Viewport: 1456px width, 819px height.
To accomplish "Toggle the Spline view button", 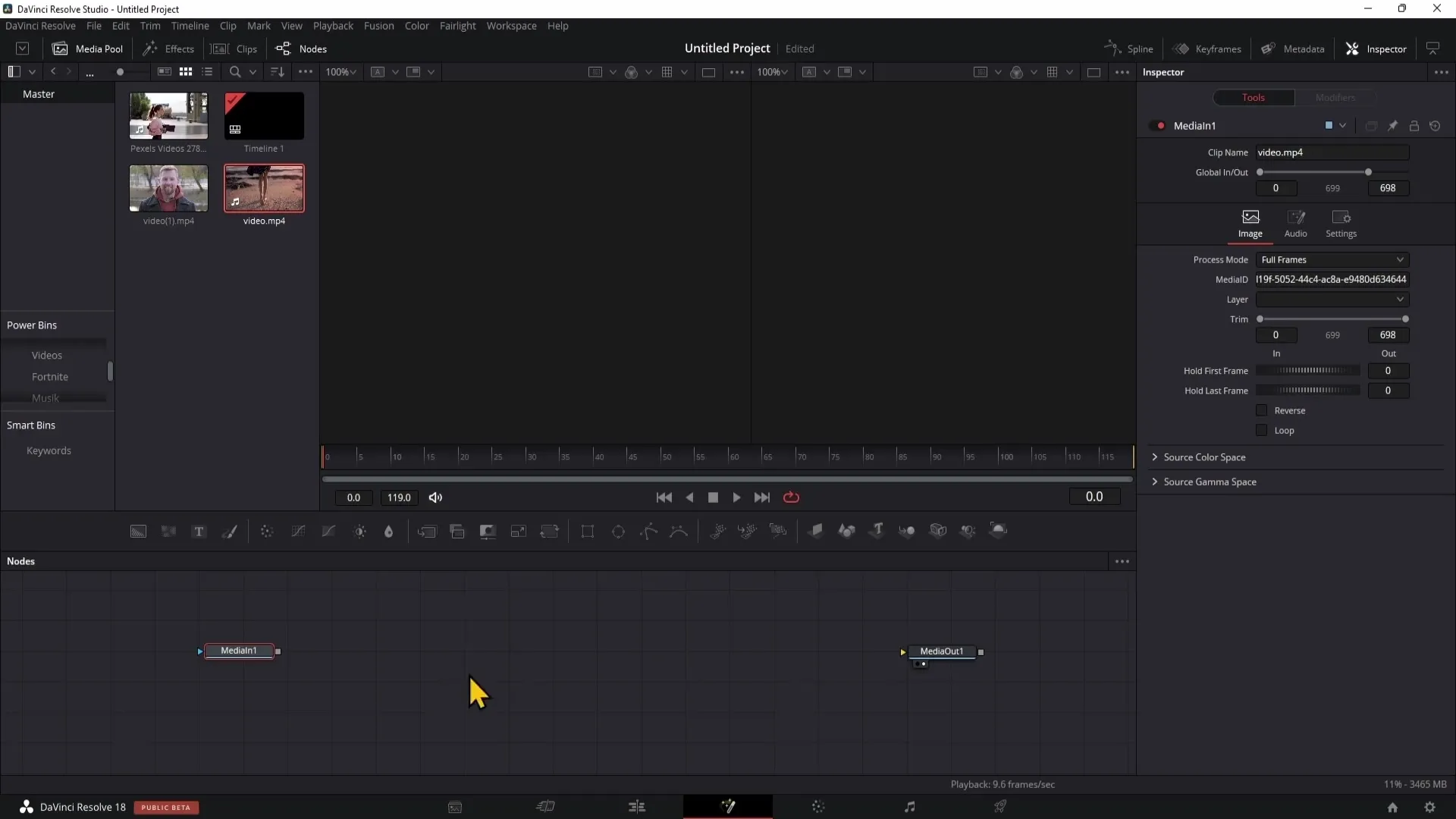I will [x=1129, y=48].
